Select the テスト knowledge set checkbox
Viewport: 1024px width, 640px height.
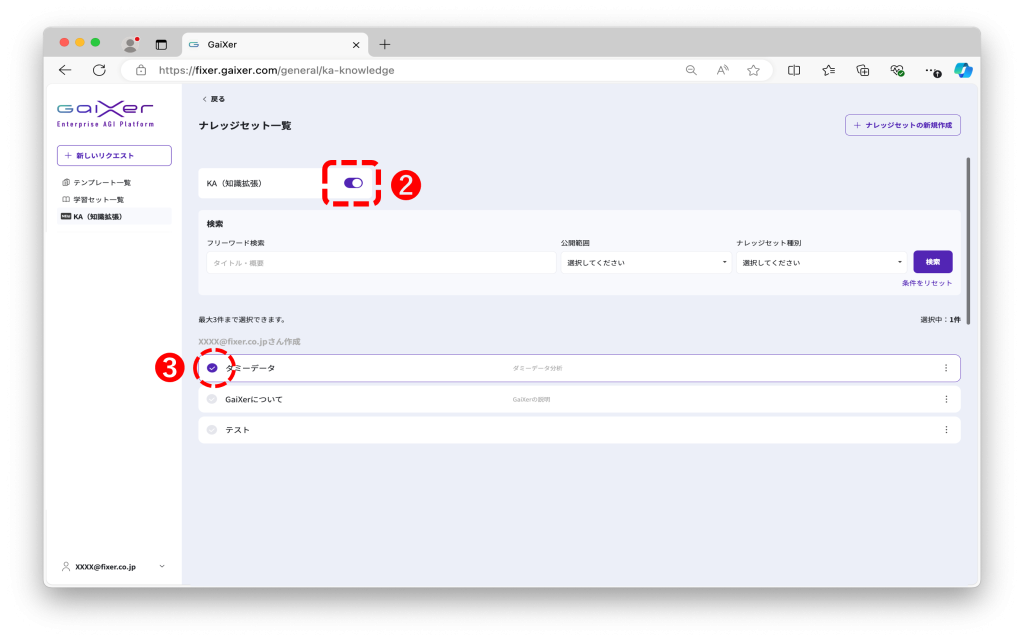(212, 430)
